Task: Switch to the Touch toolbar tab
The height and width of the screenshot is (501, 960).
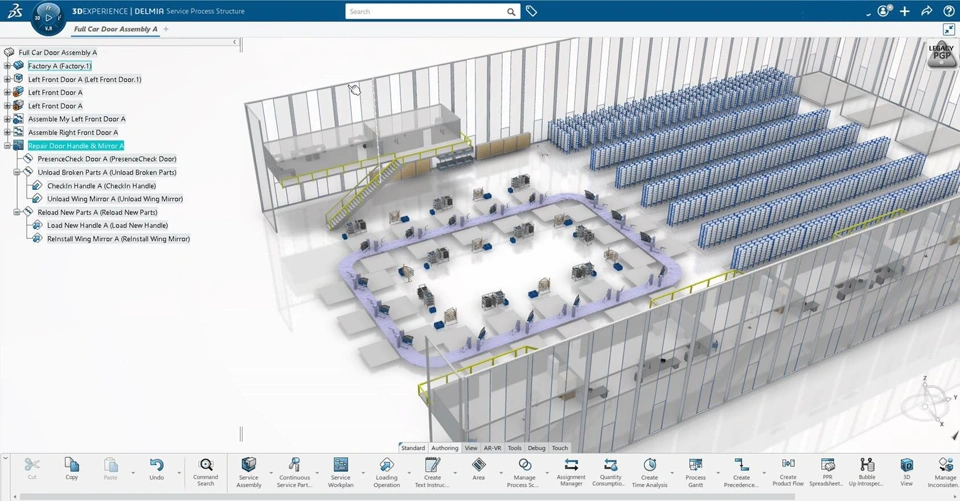Action: pyautogui.click(x=560, y=448)
